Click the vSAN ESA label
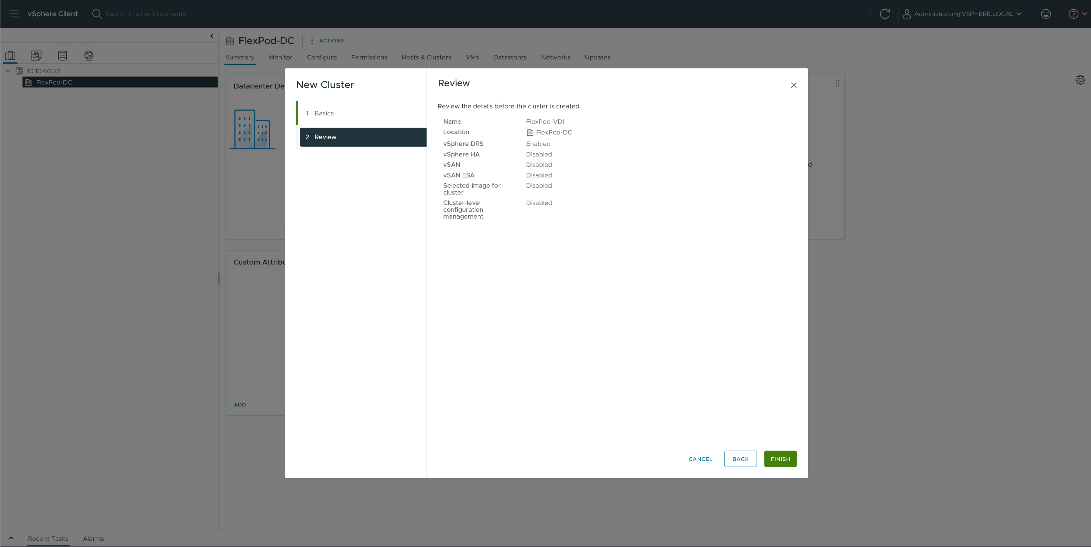 coord(459,175)
